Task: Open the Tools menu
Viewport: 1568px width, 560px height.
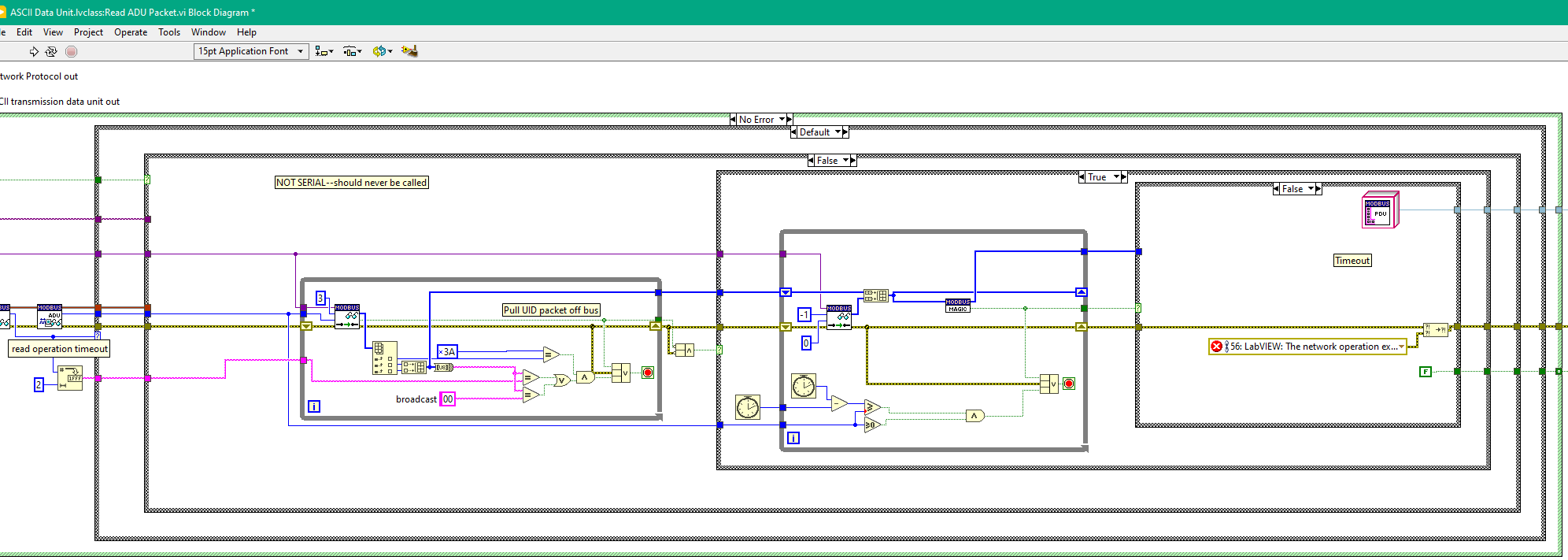Action: (169, 32)
